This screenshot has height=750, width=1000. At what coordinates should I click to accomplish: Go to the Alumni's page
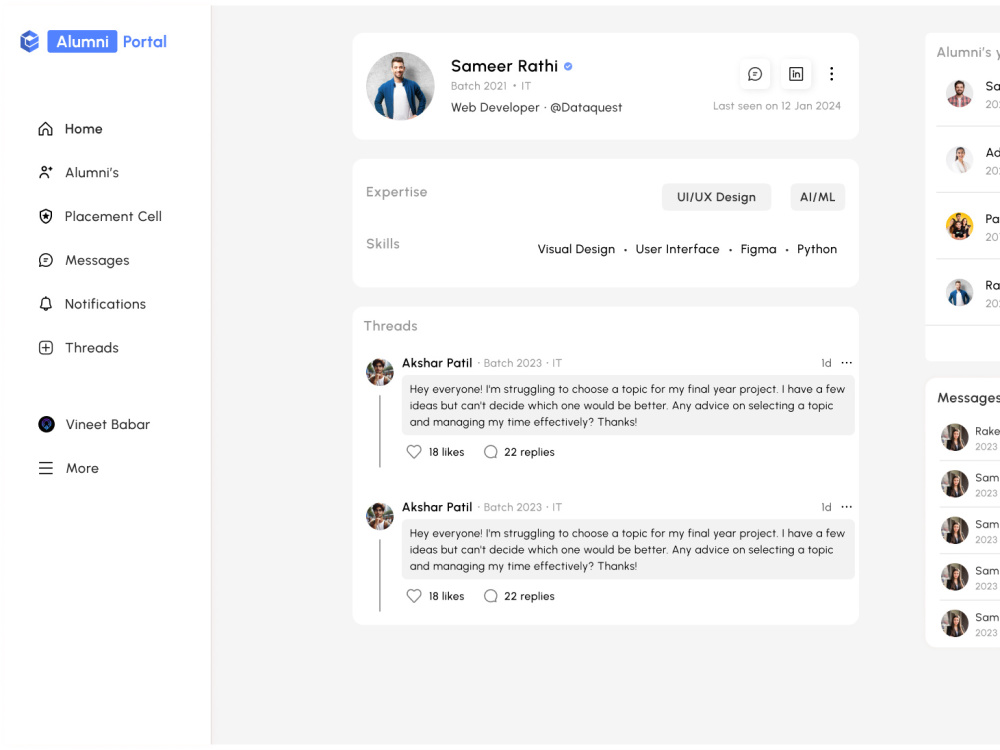point(91,172)
